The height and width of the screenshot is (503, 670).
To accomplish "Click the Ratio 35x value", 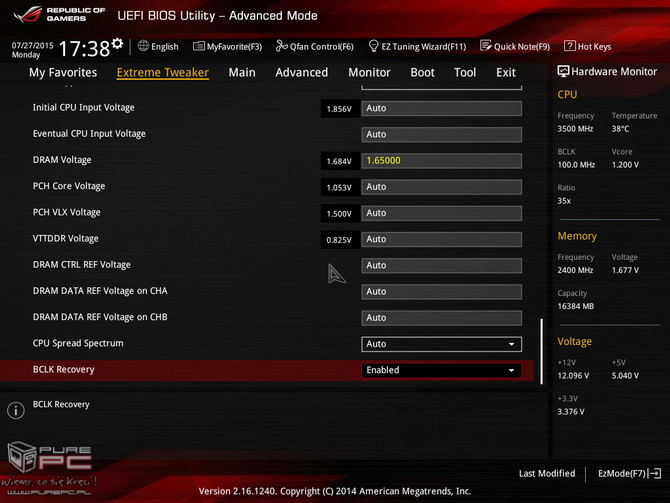I will [x=564, y=201].
